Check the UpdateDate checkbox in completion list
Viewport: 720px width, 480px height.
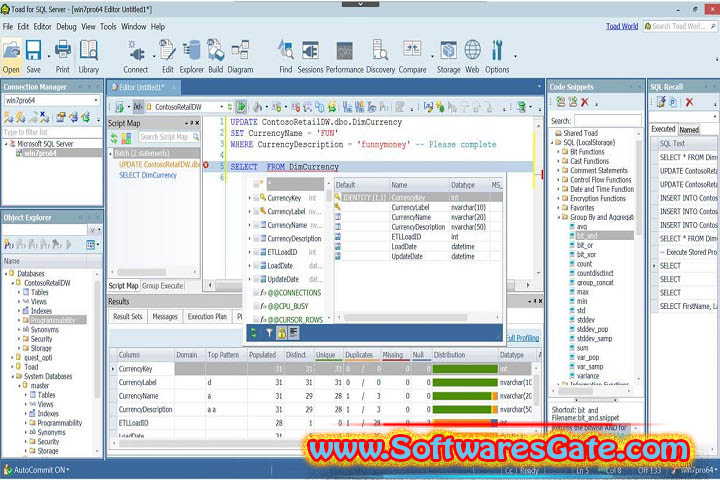click(x=255, y=279)
